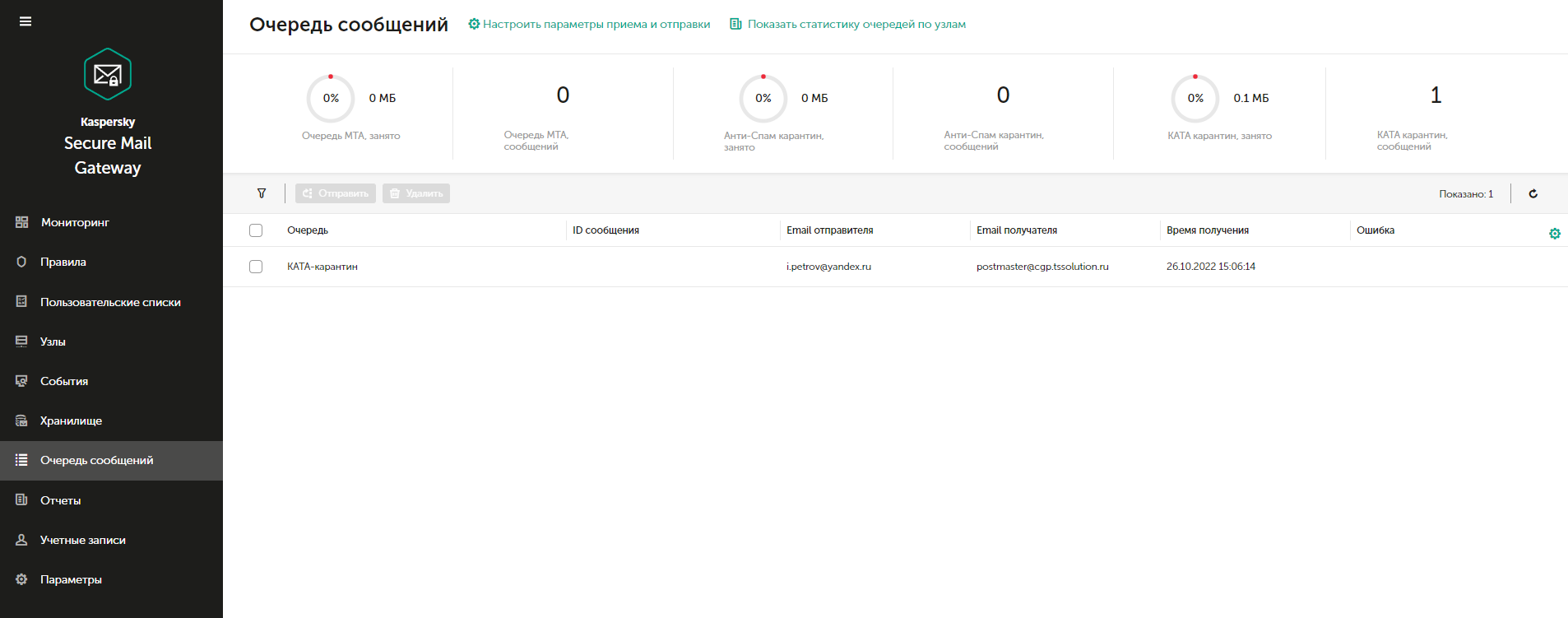This screenshot has width=1568, height=618.
Task: Click the Удалить button
Action: [416, 193]
